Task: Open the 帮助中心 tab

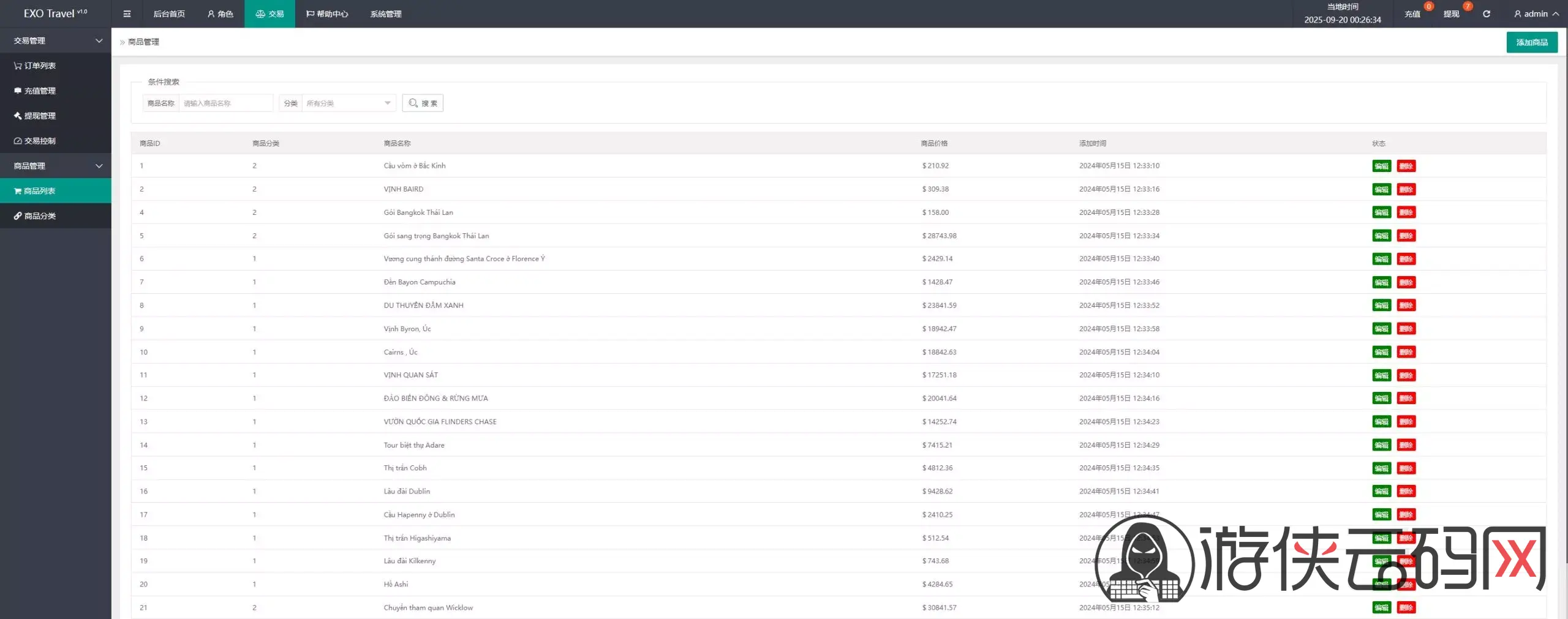Action: 327,14
